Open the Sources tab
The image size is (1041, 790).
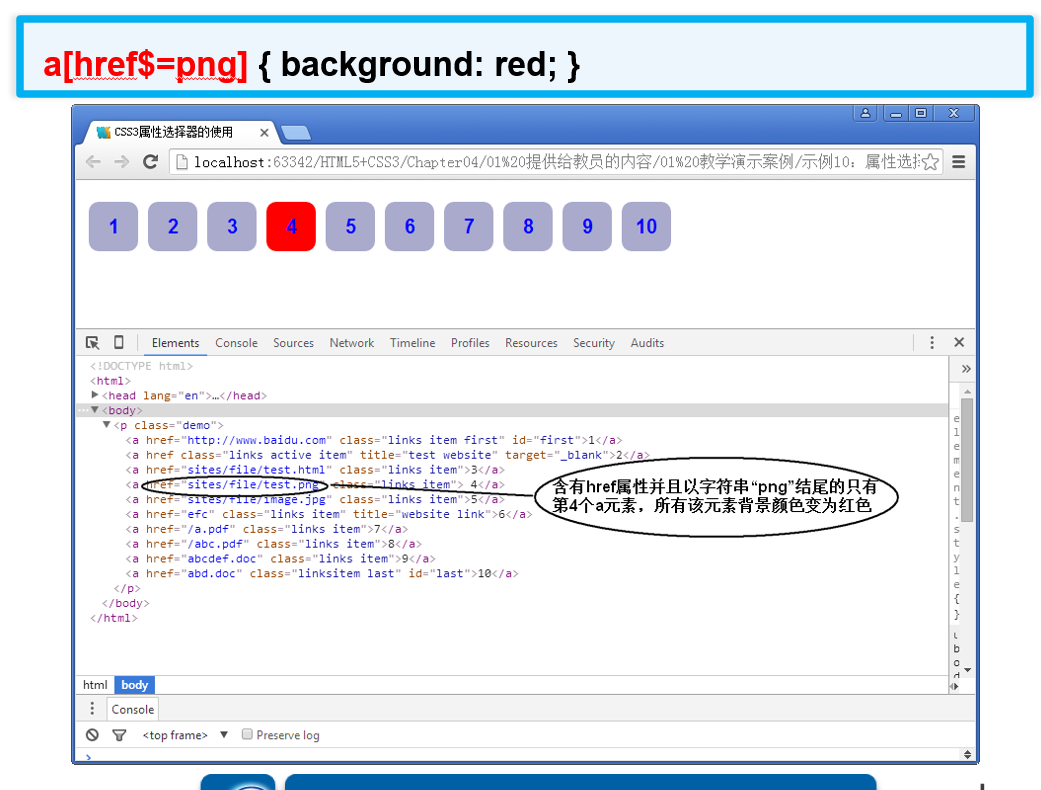pos(293,343)
